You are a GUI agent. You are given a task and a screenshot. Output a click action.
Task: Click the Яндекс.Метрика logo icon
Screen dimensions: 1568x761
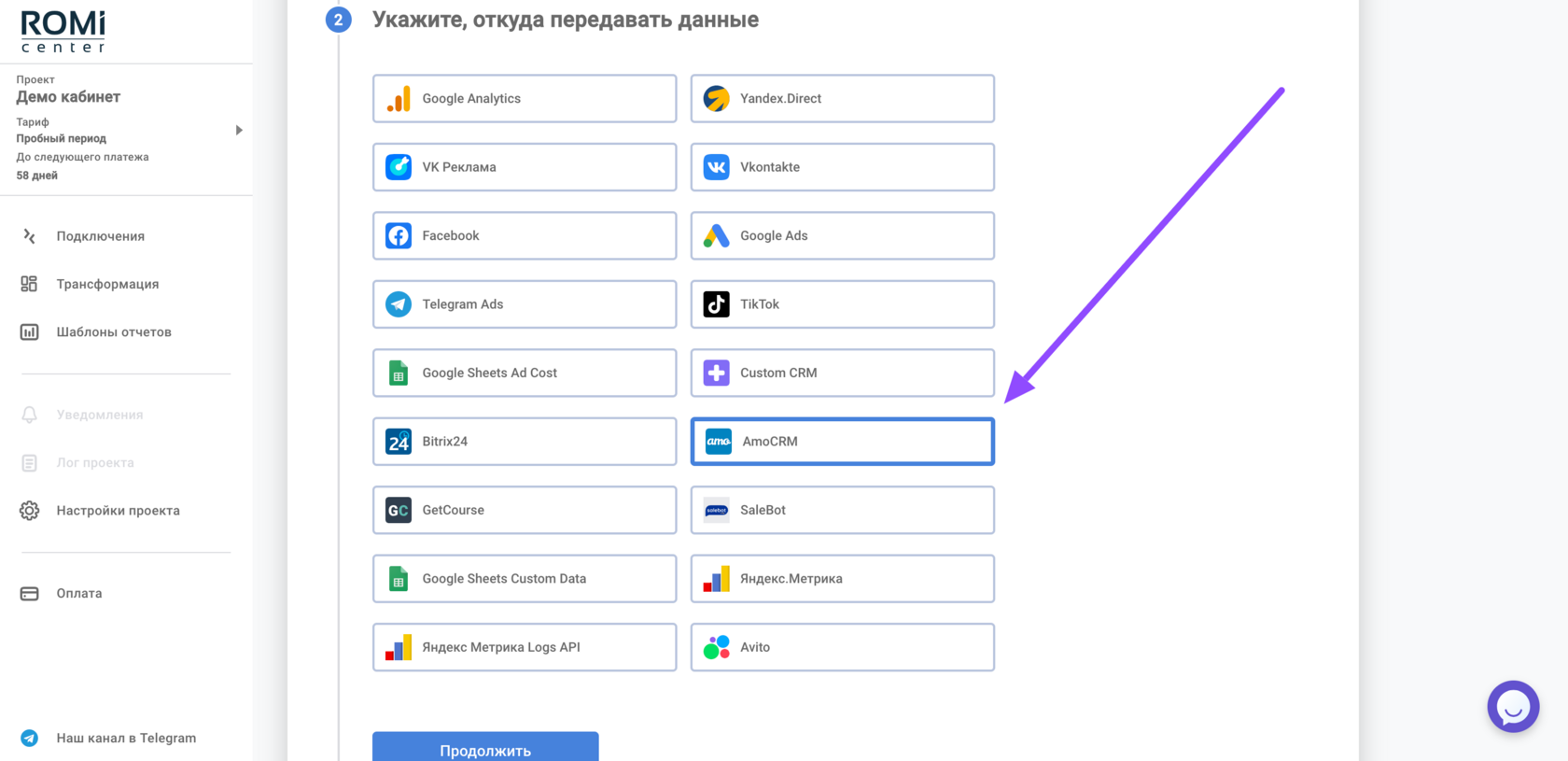coord(717,579)
